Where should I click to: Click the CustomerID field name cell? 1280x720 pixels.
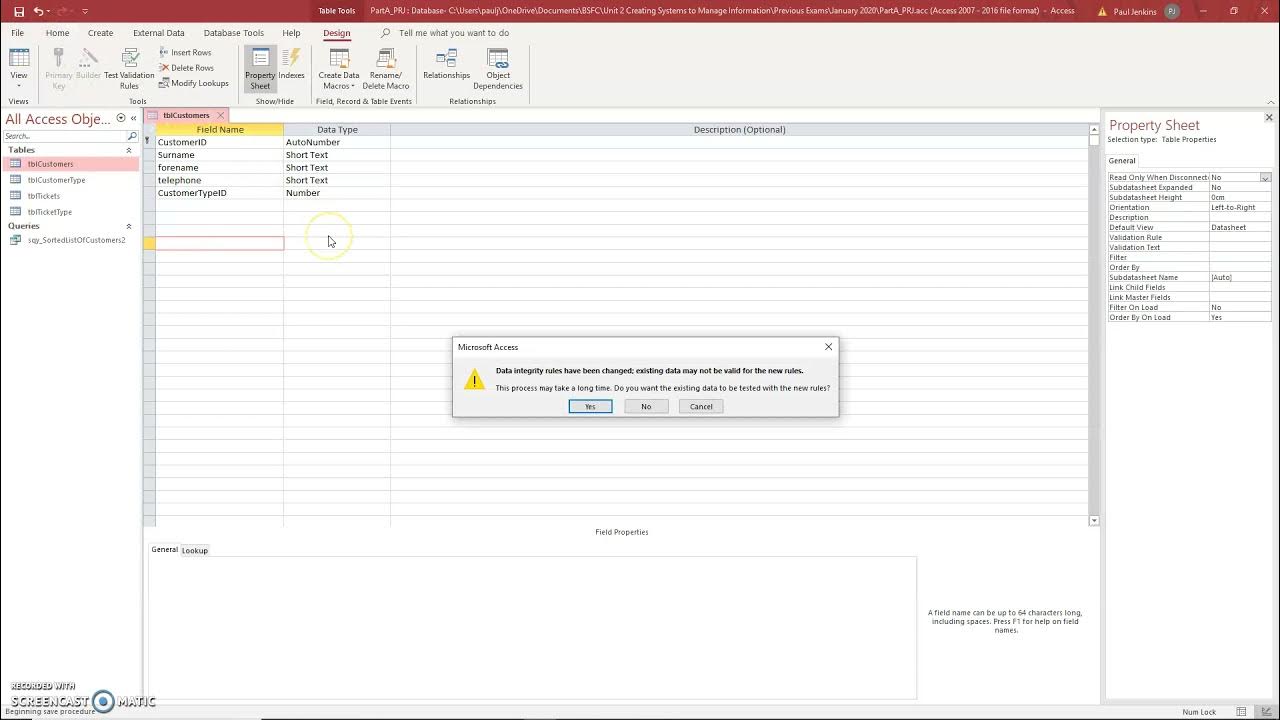click(x=220, y=142)
